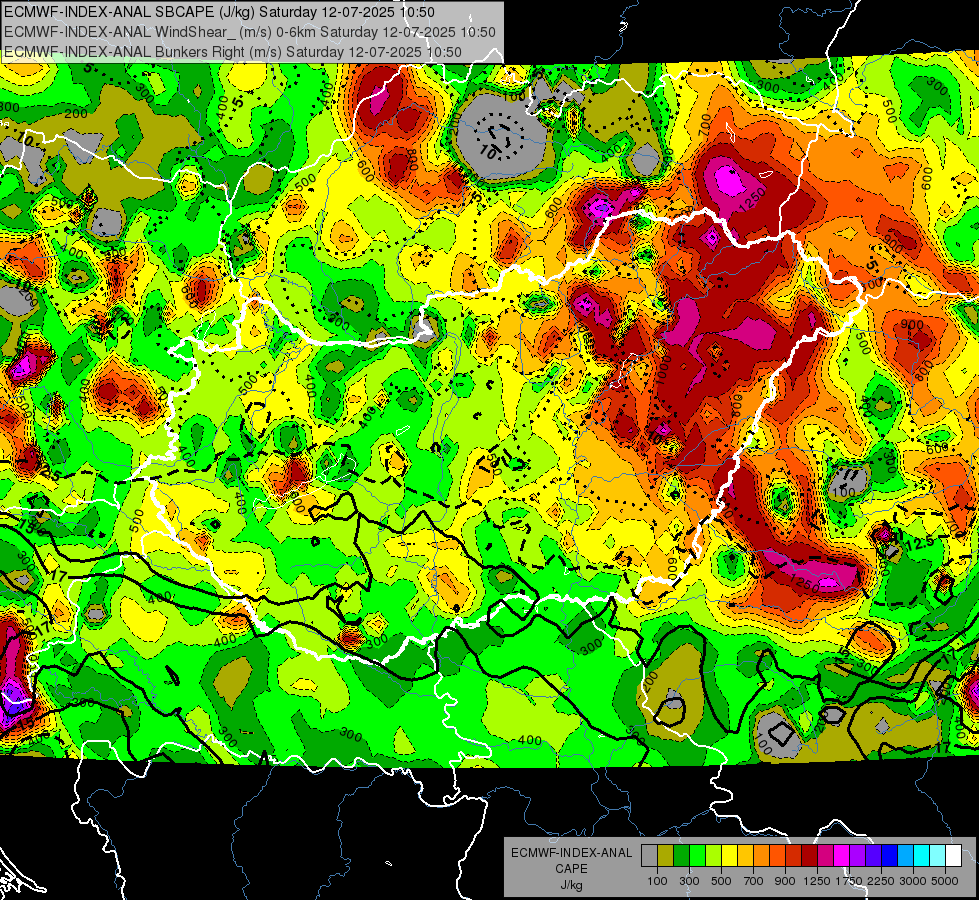Select the pure blue legend swatch

click(x=890, y=856)
